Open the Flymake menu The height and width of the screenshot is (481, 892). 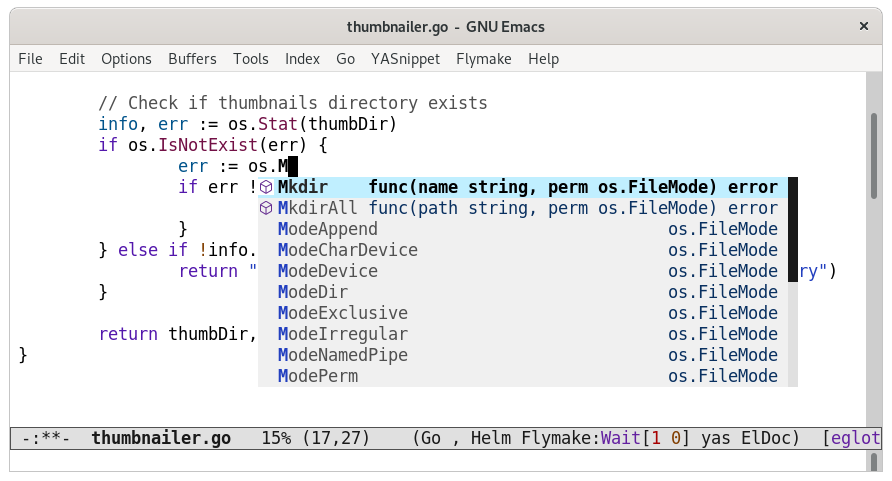click(x=484, y=59)
